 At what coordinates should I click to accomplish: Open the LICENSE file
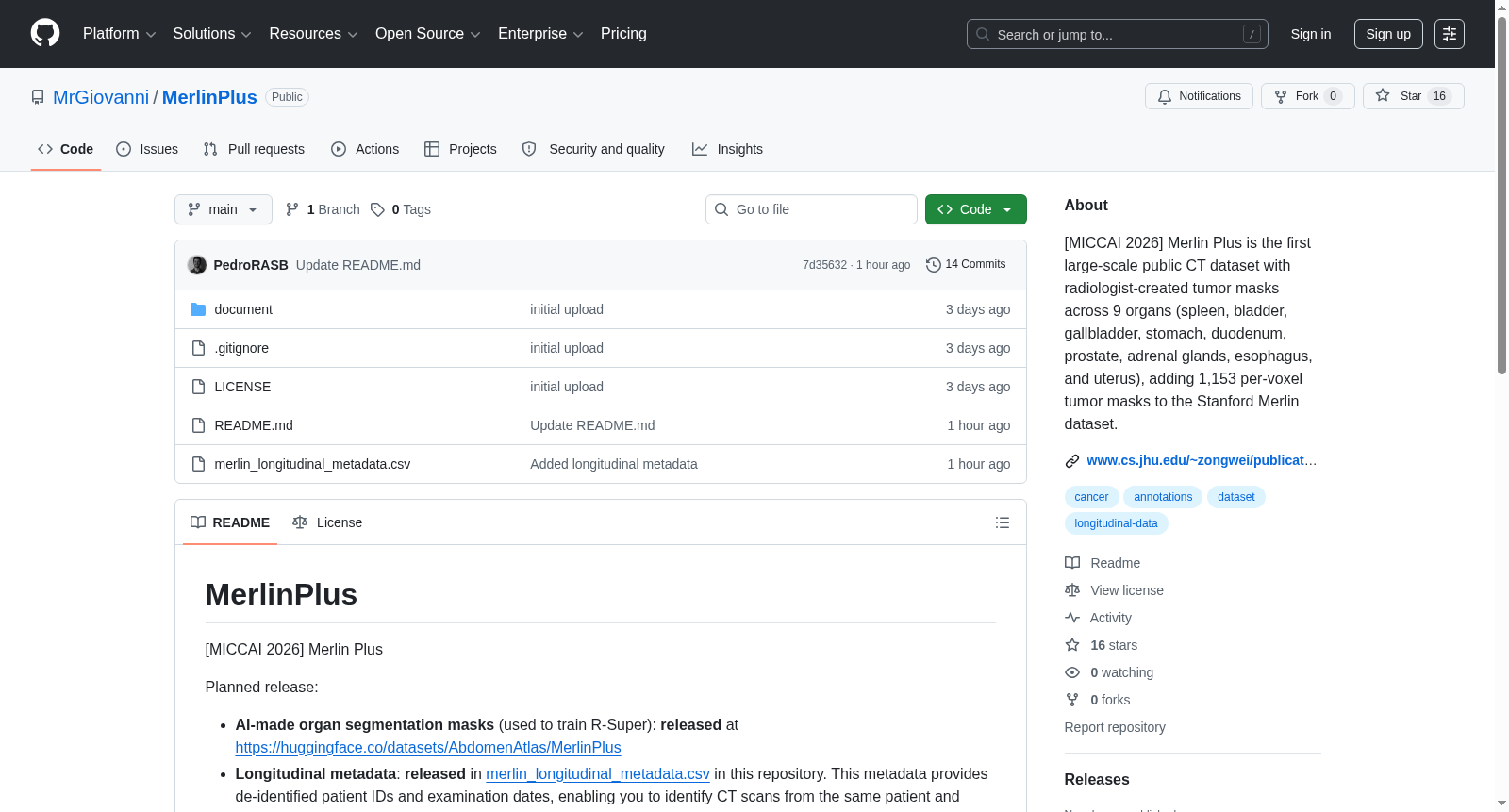[242, 387]
